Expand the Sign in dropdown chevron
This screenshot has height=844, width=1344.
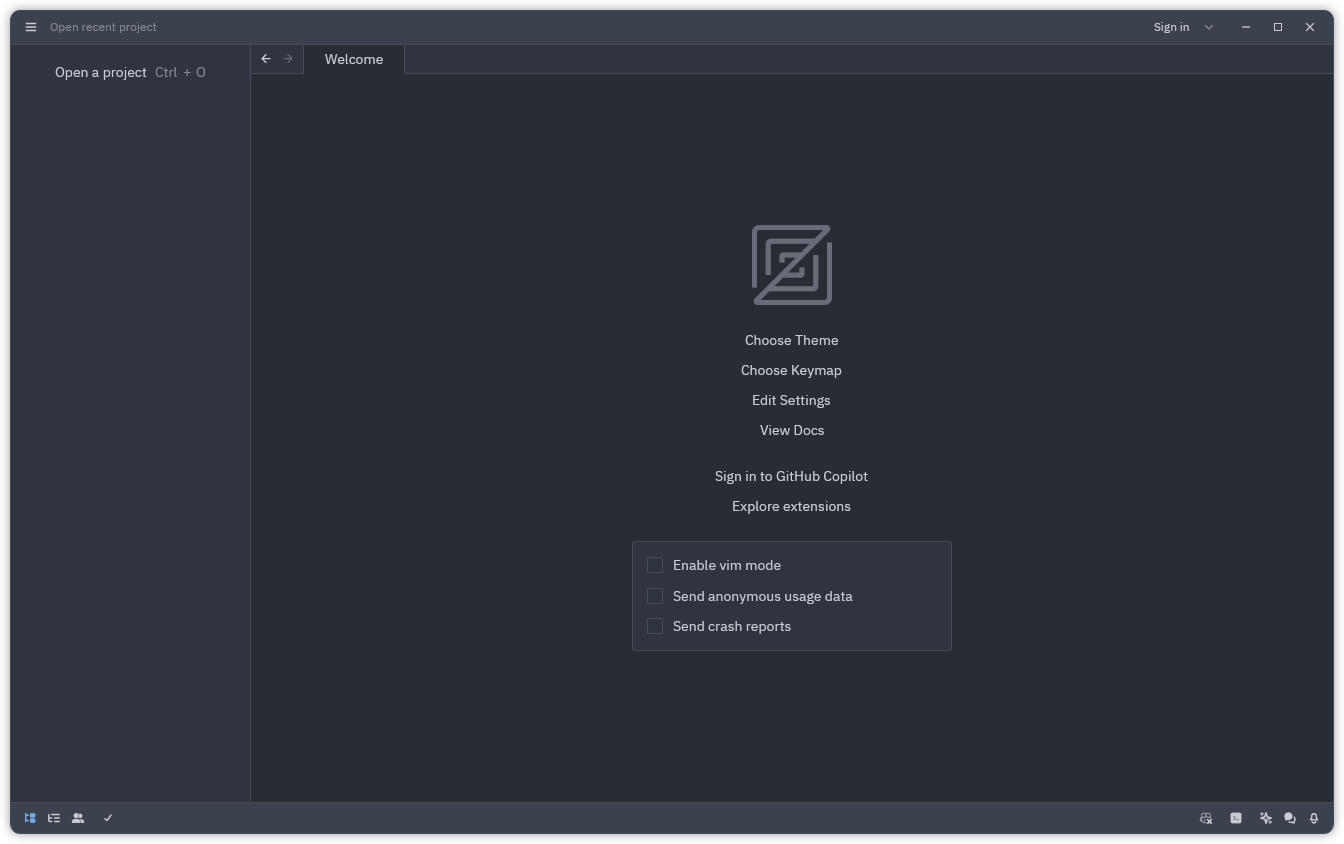1208,27
